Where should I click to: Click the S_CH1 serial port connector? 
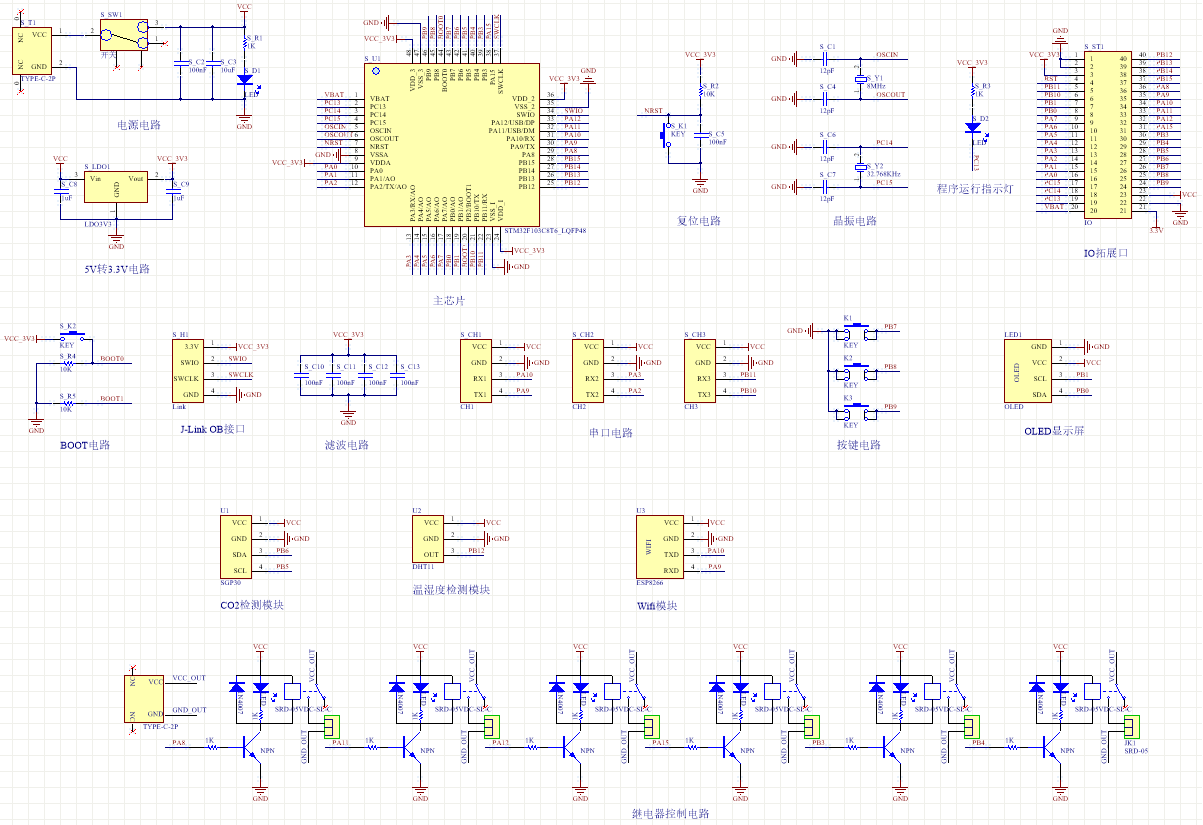(478, 370)
